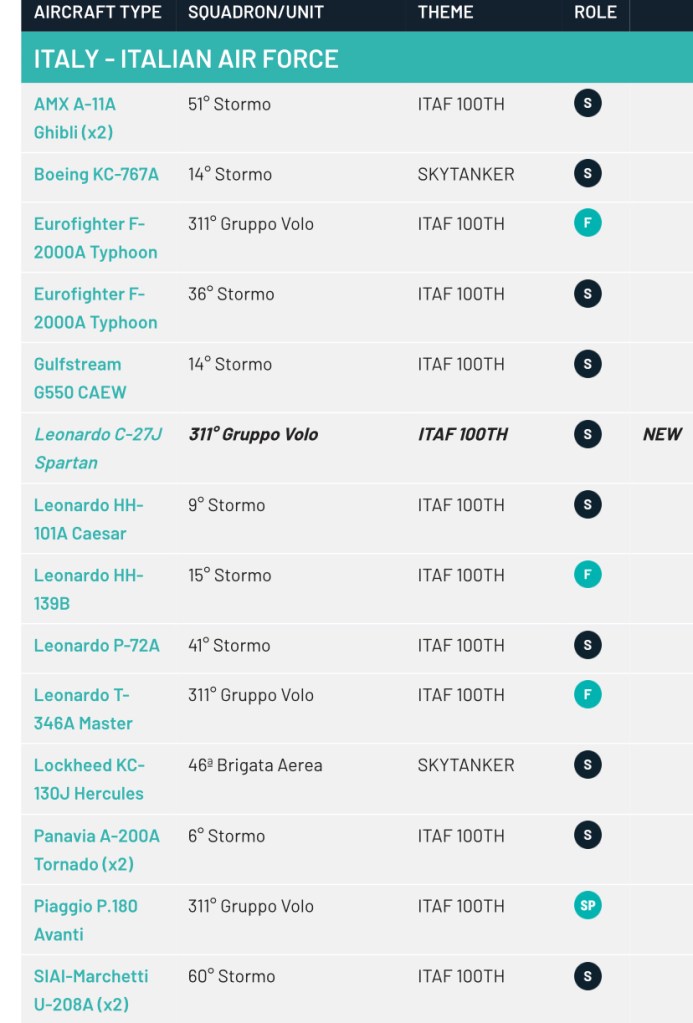
Task: Click the F role badge for Leonardo T-346A Master
Action: [587, 695]
